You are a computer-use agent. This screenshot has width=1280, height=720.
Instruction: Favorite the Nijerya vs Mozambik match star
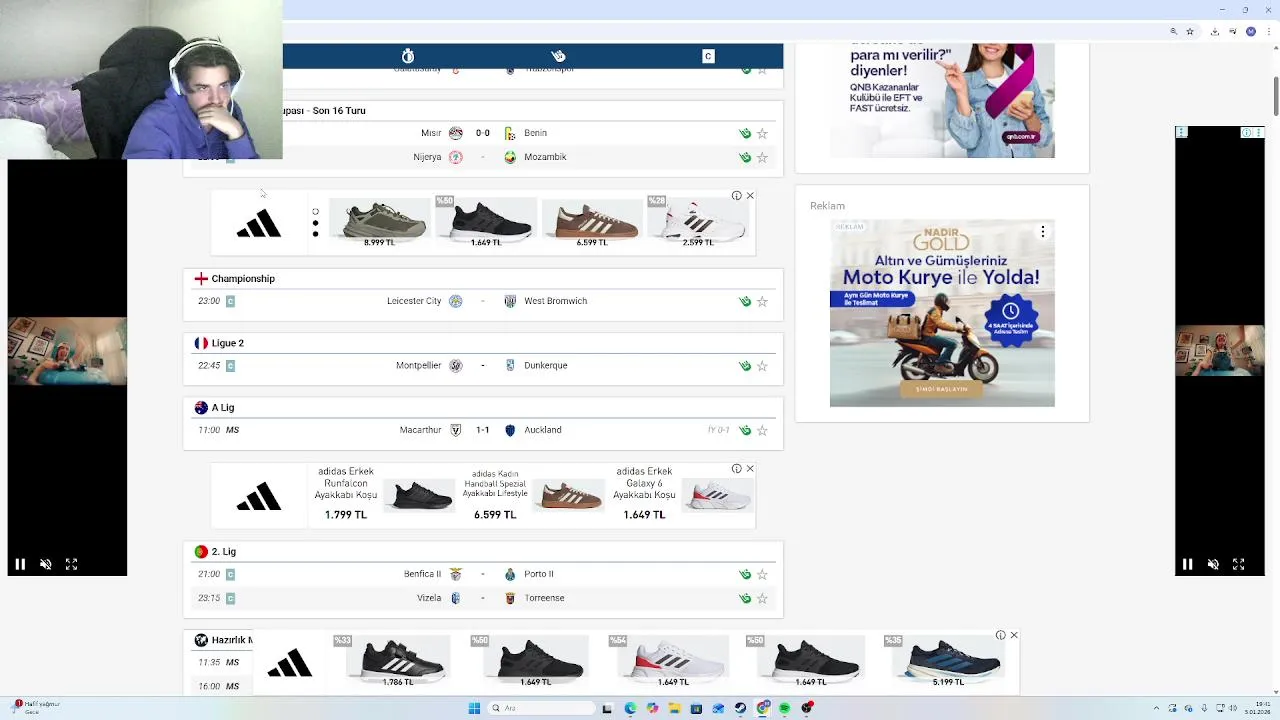click(x=762, y=157)
